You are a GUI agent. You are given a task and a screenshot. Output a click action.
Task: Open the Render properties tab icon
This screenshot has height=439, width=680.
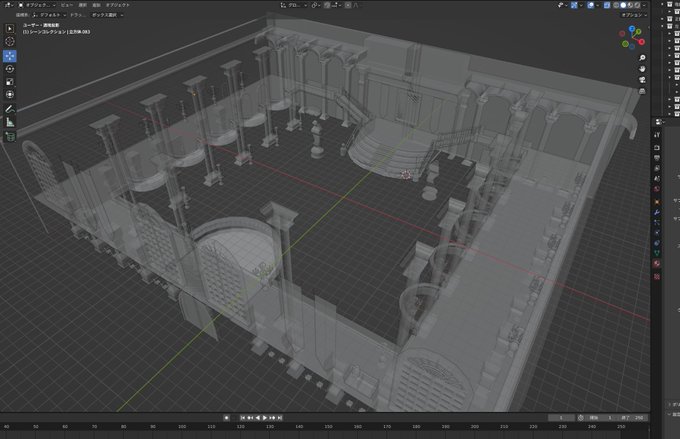[657, 147]
